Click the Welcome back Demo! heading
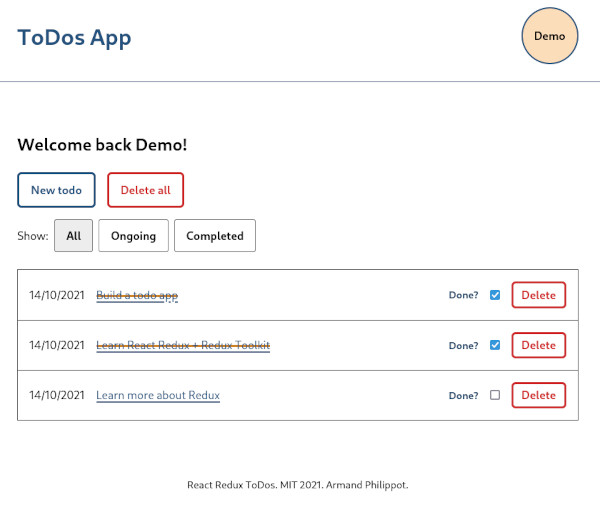 102,145
